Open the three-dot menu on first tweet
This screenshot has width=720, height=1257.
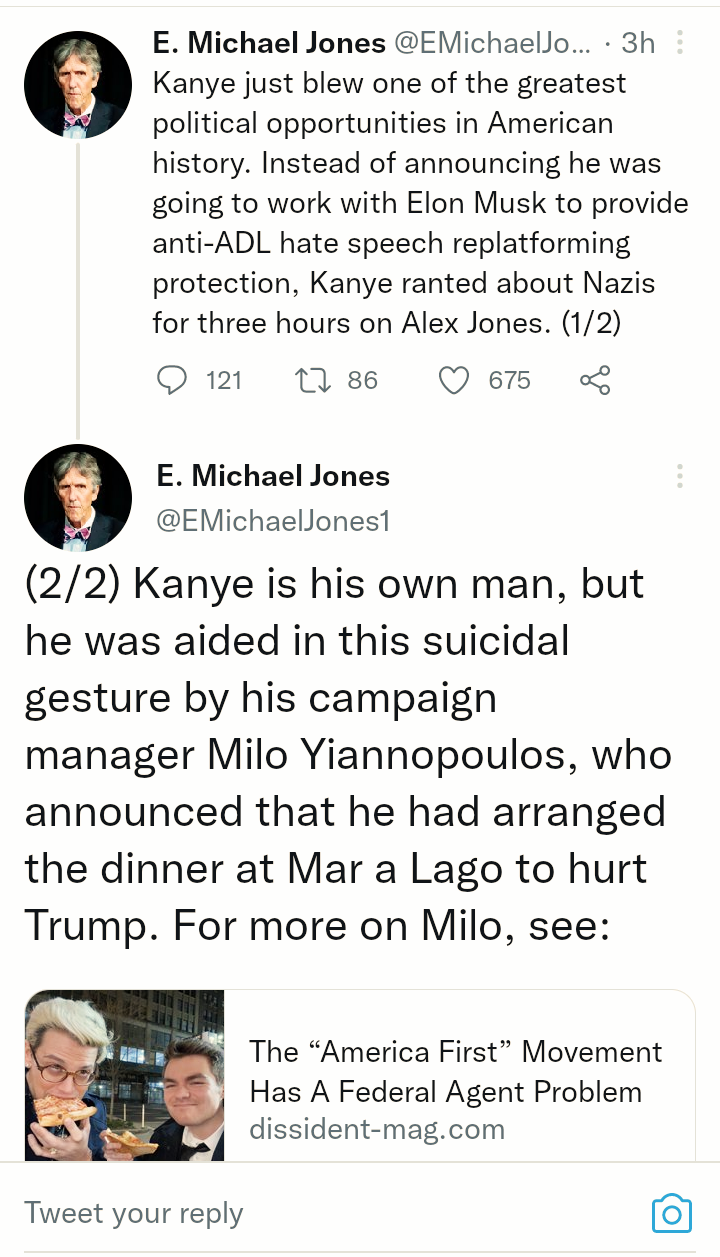[680, 43]
